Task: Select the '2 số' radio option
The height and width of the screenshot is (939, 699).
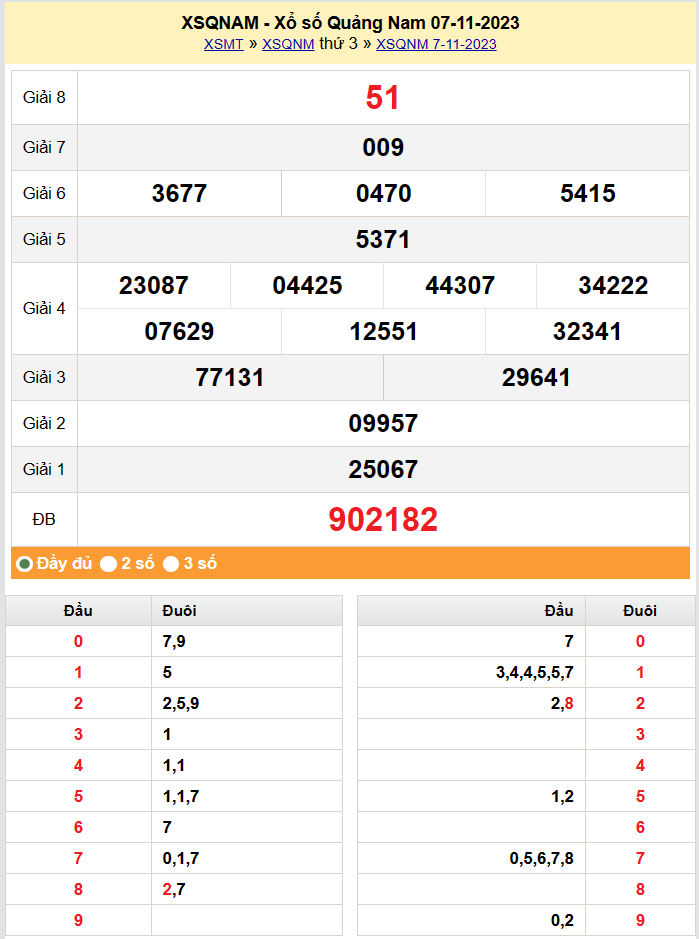Action: tap(109, 564)
